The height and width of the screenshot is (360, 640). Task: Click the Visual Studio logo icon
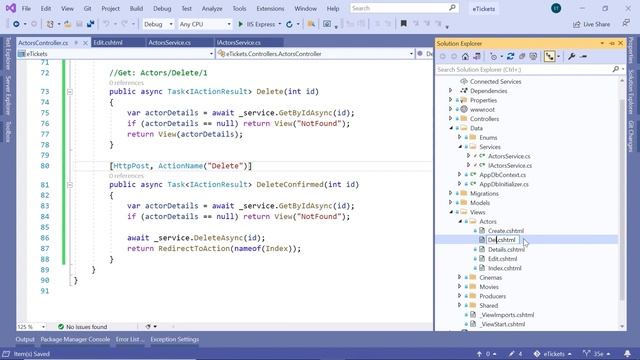(x=11, y=8)
